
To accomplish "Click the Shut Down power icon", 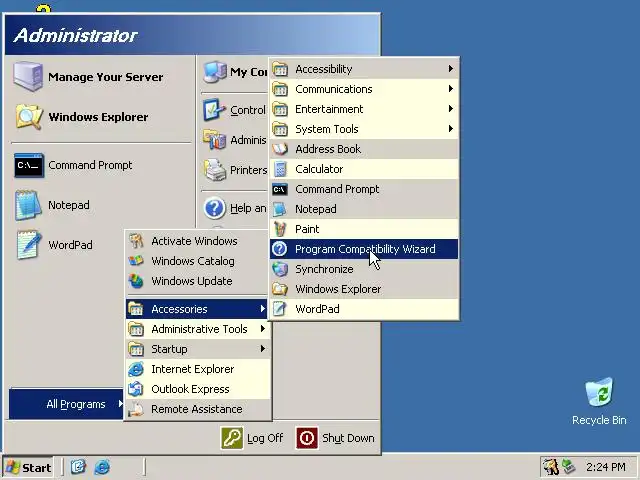I will pos(307,438).
